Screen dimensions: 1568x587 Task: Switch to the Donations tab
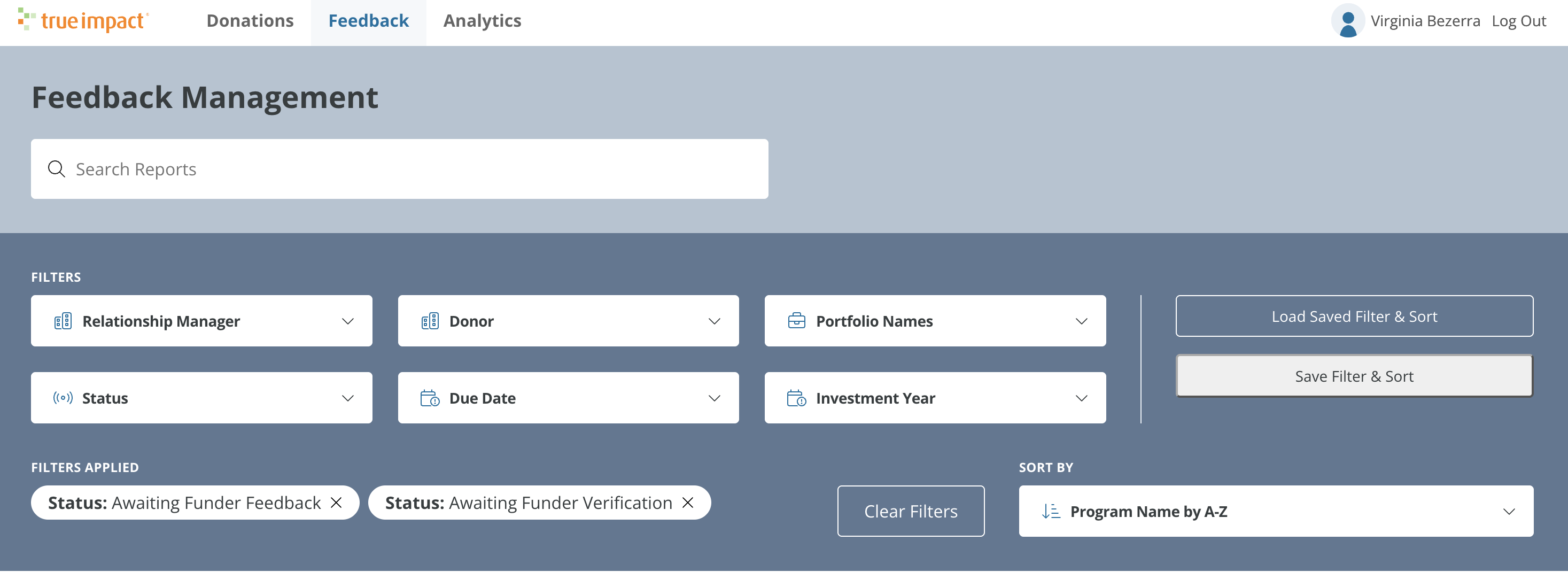click(250, 21)
